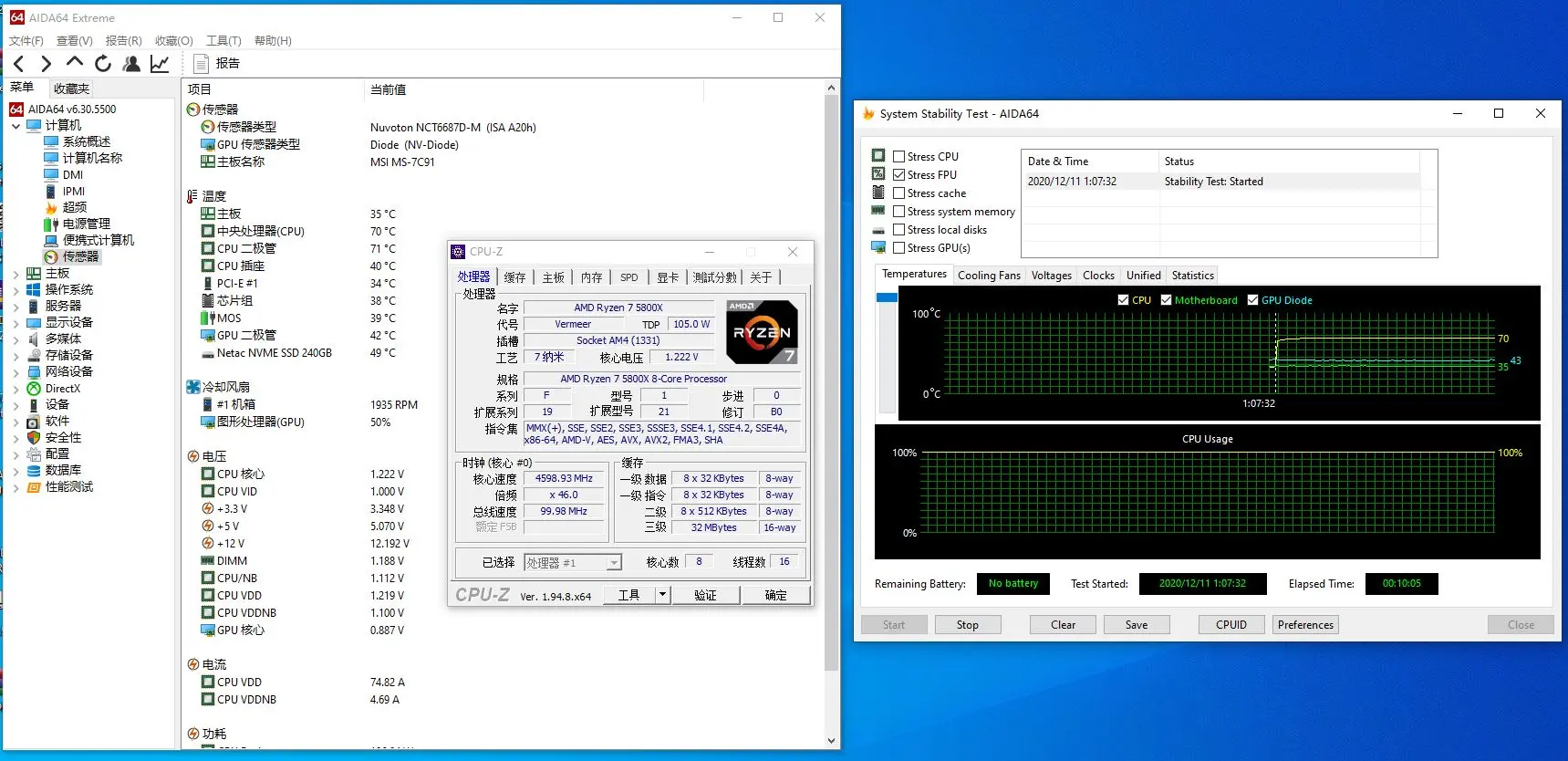Click the 验证 validate button in CPU-Z
This screenshot has height=761, width=1568.
click(705, 595)
